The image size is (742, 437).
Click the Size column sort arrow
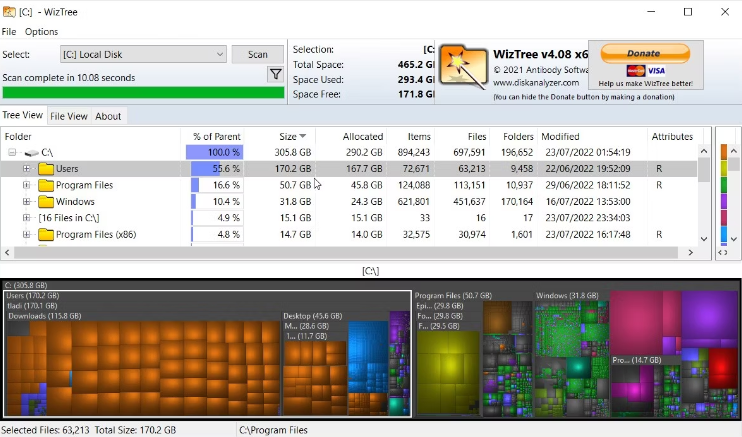tap(303, 136)
